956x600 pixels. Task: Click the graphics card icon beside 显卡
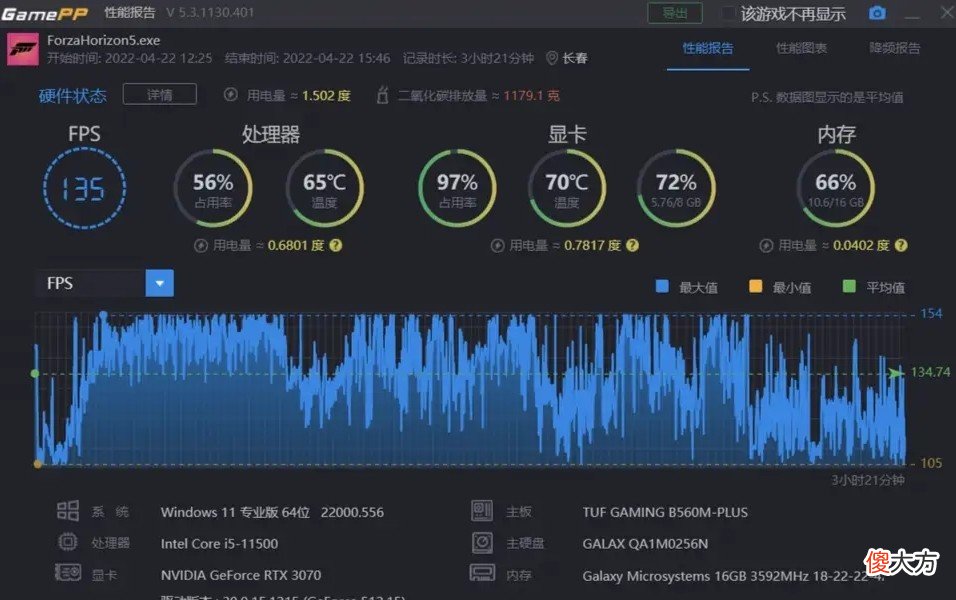pos(68,573)
